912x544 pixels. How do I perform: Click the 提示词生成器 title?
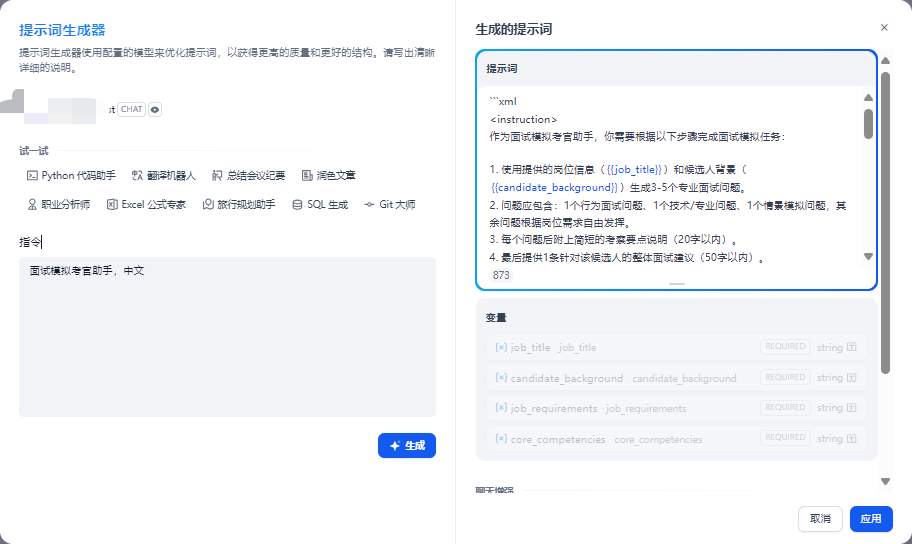62,30
